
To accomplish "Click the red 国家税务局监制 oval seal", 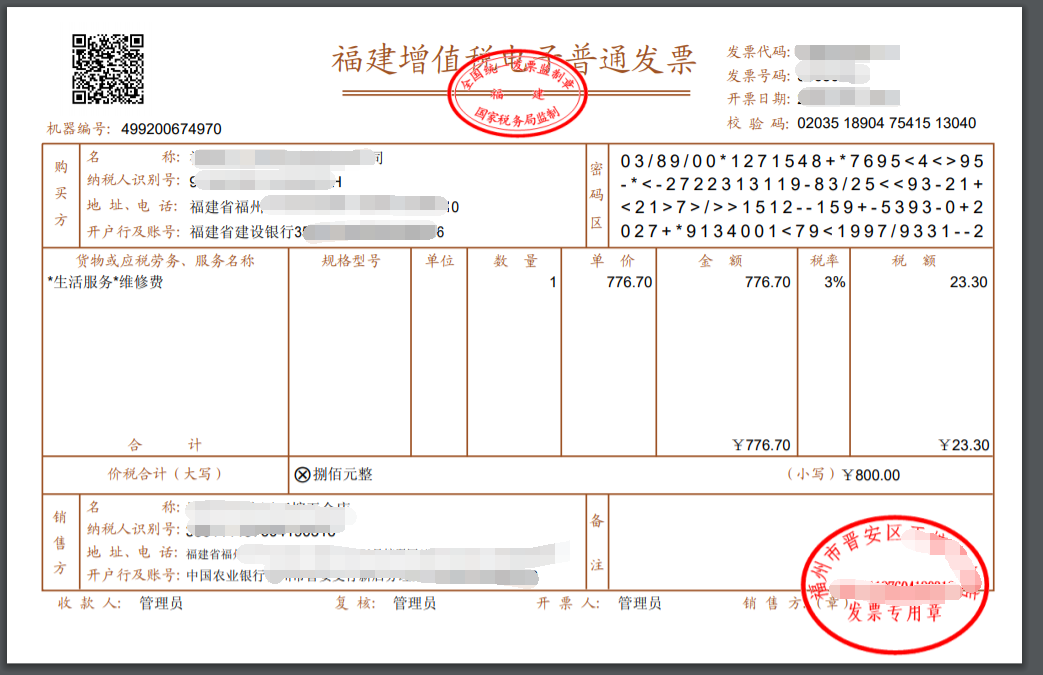I will coord(518,93).
